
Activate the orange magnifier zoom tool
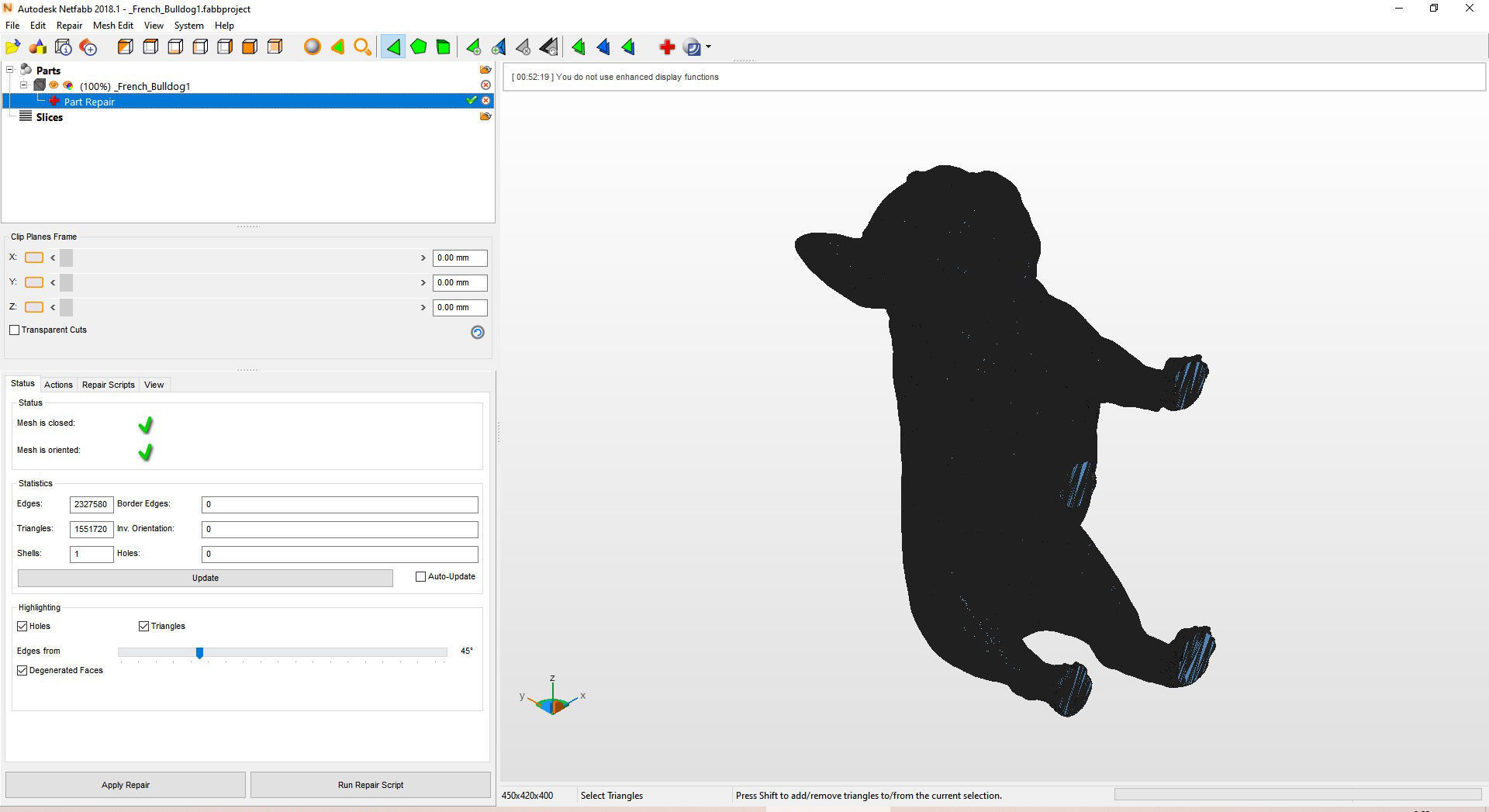362,47
